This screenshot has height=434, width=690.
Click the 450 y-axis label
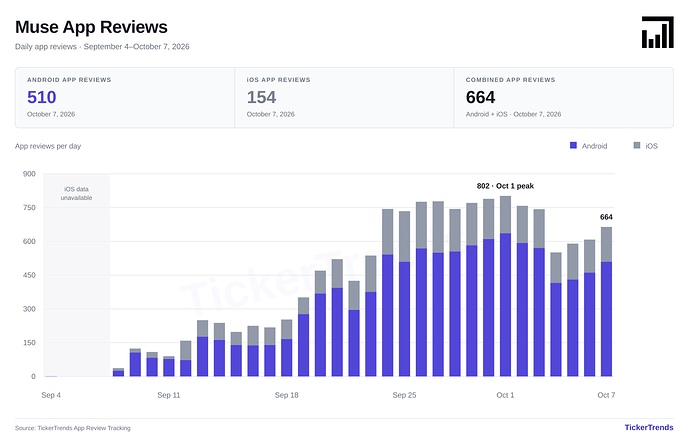click(x=29, y=275)
